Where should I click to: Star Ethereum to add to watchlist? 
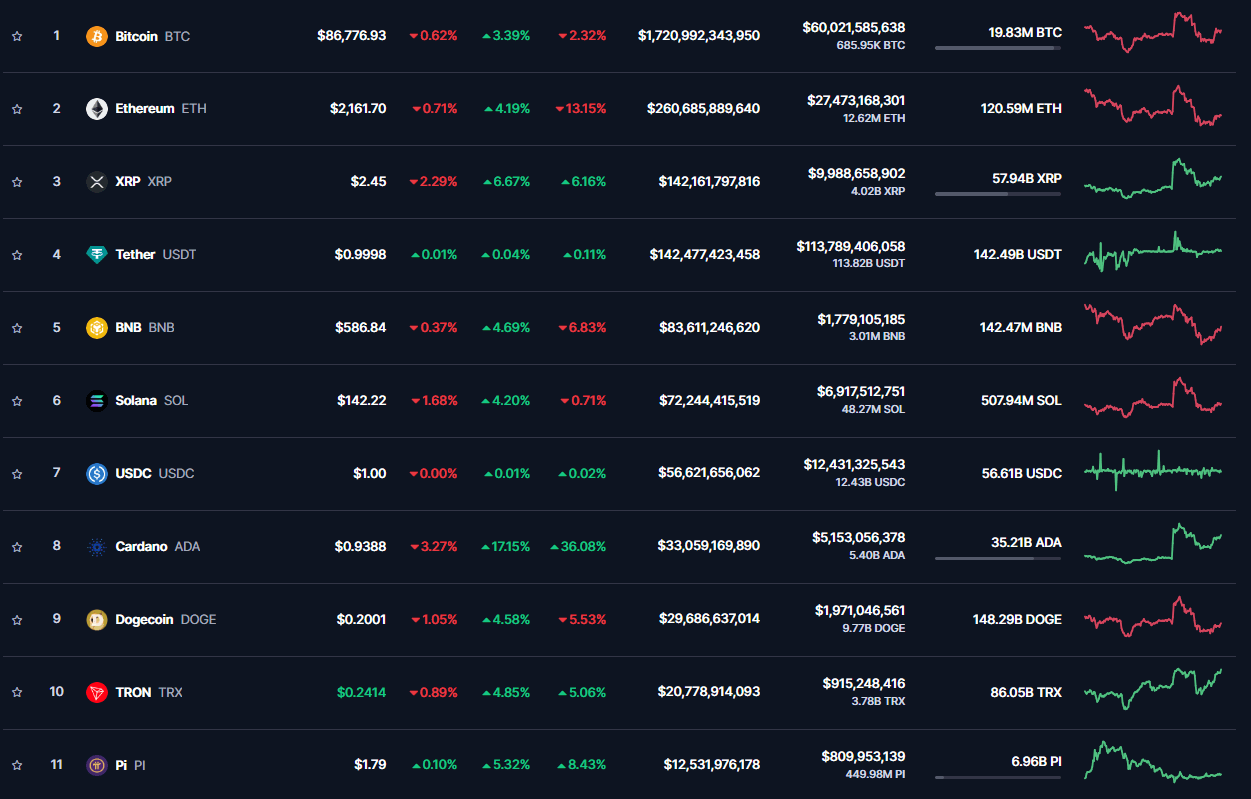click(17, 109)
